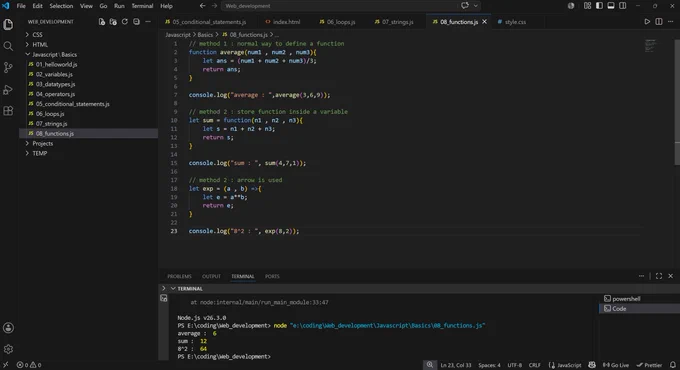This screenshot has height=370, width=680.
Task: Toggle the bottom panel visibility
Action: [611, 6]
